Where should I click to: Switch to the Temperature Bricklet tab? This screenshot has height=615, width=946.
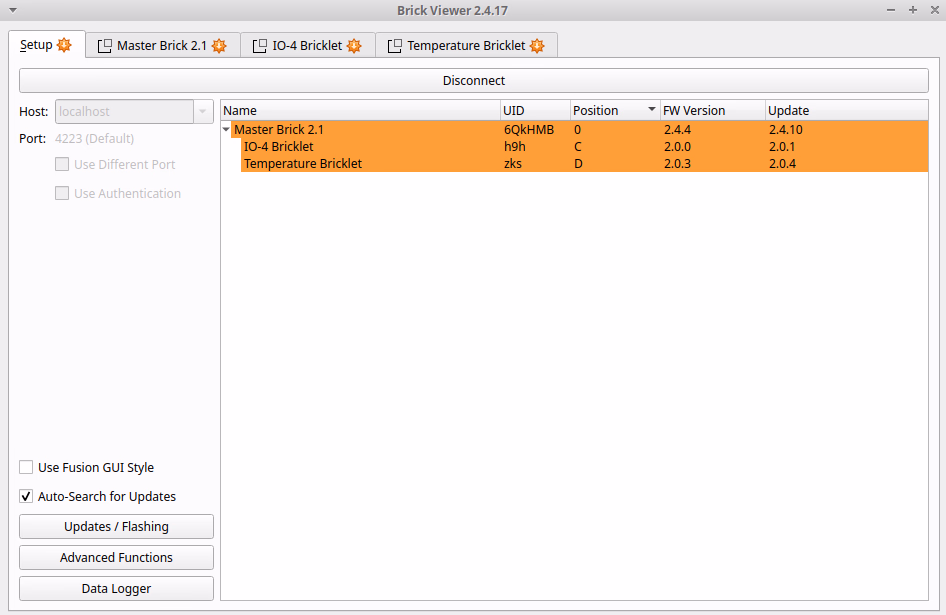coord(465,46)
